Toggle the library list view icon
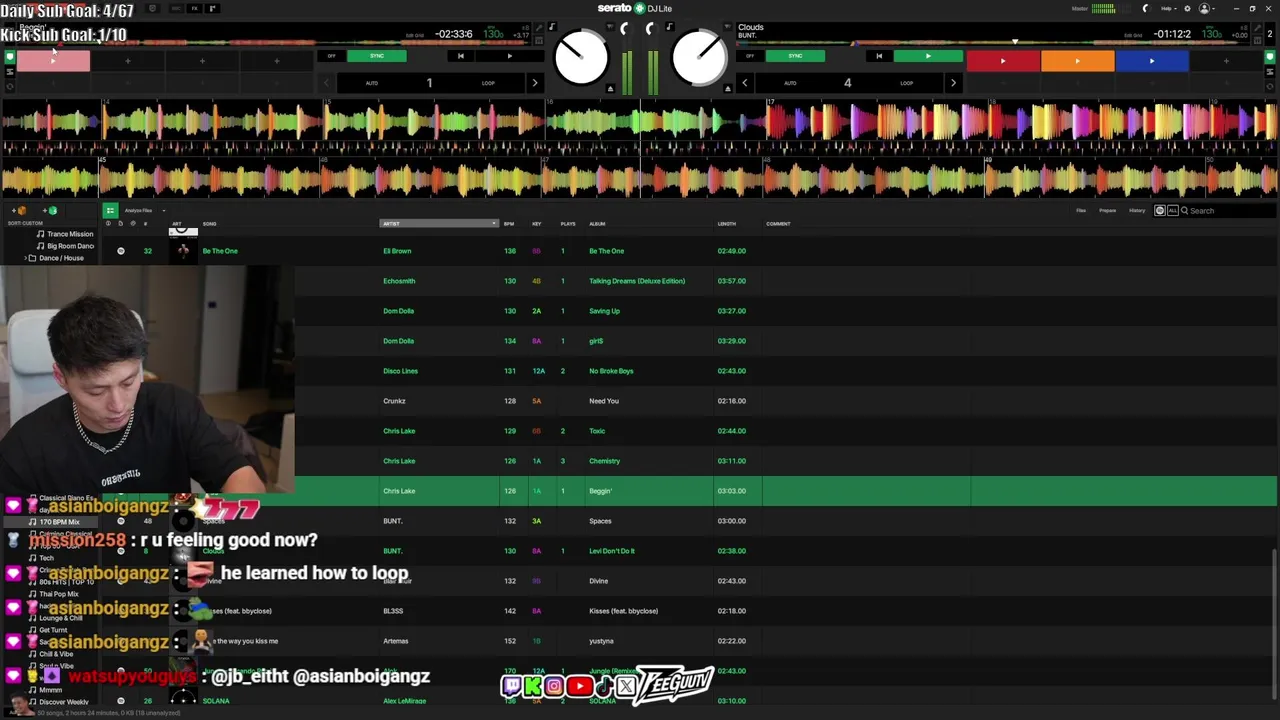Image resolution: width=1280 pixels, height=720 pixels. coord(110,210)
